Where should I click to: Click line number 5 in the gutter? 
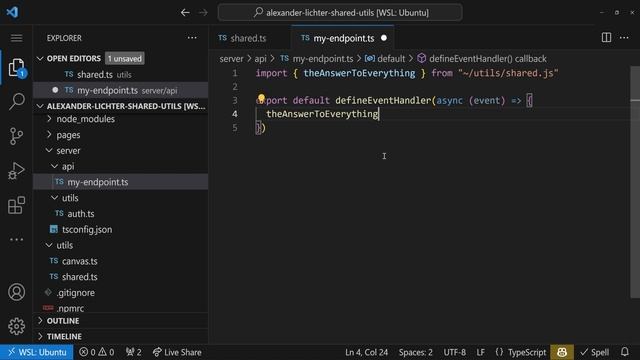[x=235, y=128]
